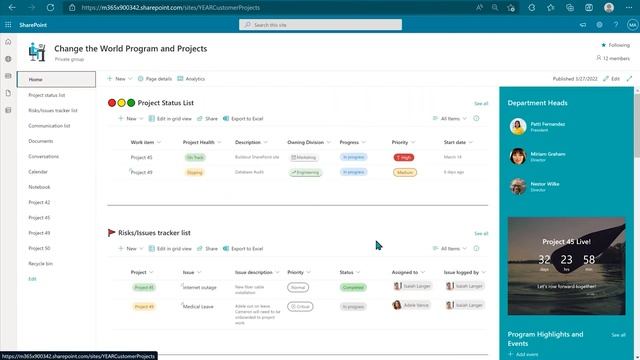Share the Risks/Issues tracker list

pyautogui.click(x=207, y=248)
